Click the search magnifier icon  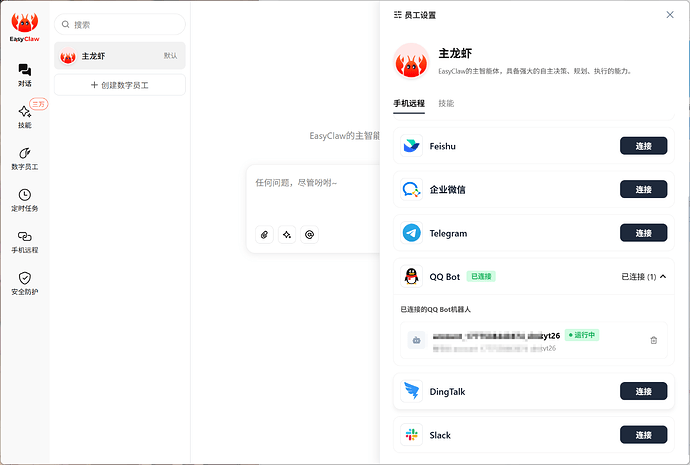[x=66, y=24]
